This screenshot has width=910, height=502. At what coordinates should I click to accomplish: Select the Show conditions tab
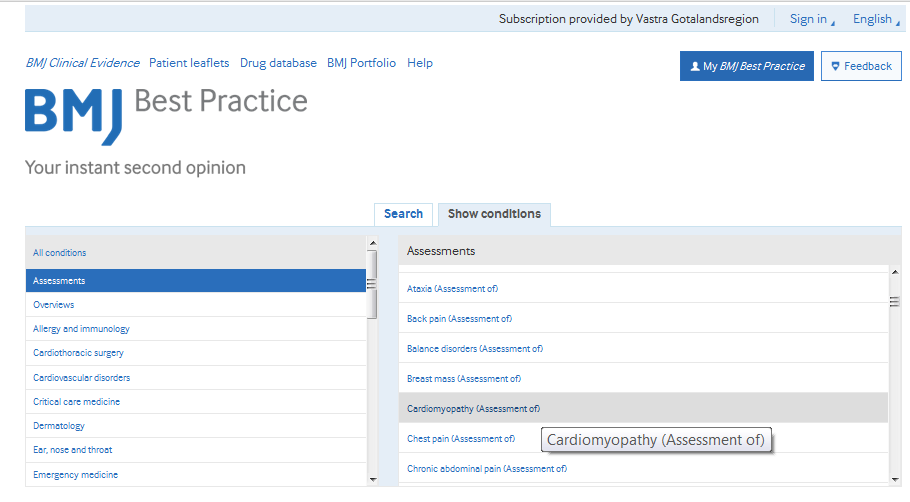[494, 214]
